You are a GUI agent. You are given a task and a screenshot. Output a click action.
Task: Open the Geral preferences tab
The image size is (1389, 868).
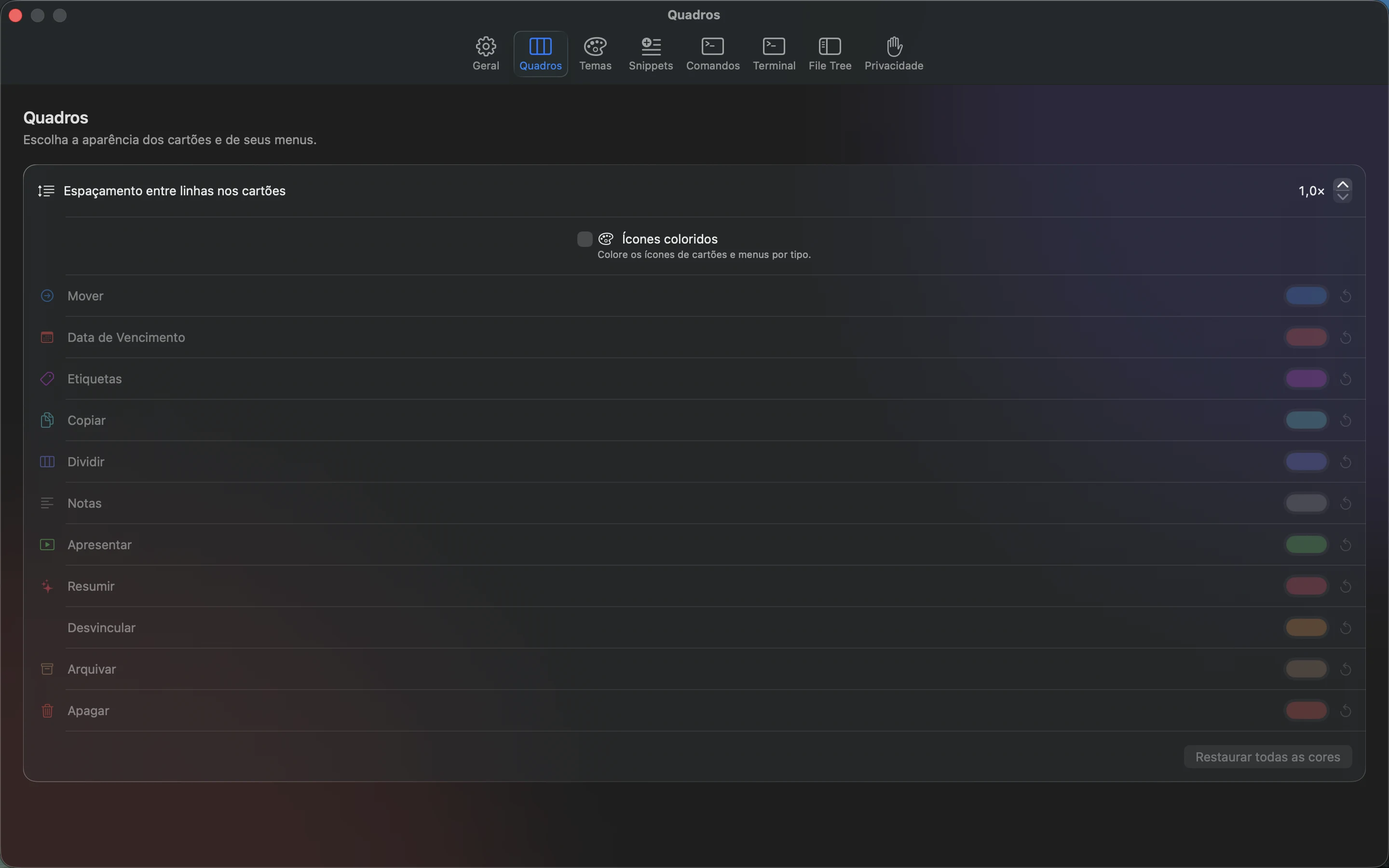coord(486,54)
